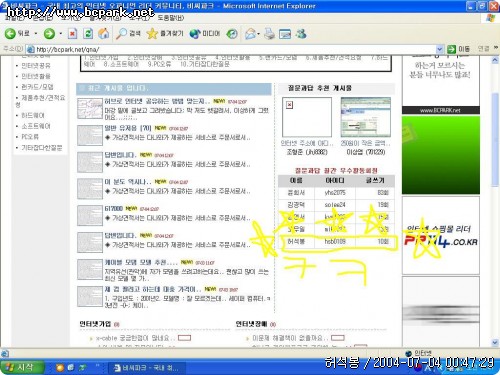Image resolution: width=500 pixels, height=375 pixels.
Task: Click the green Forward arrow button
Action: (x=49, y=34)
